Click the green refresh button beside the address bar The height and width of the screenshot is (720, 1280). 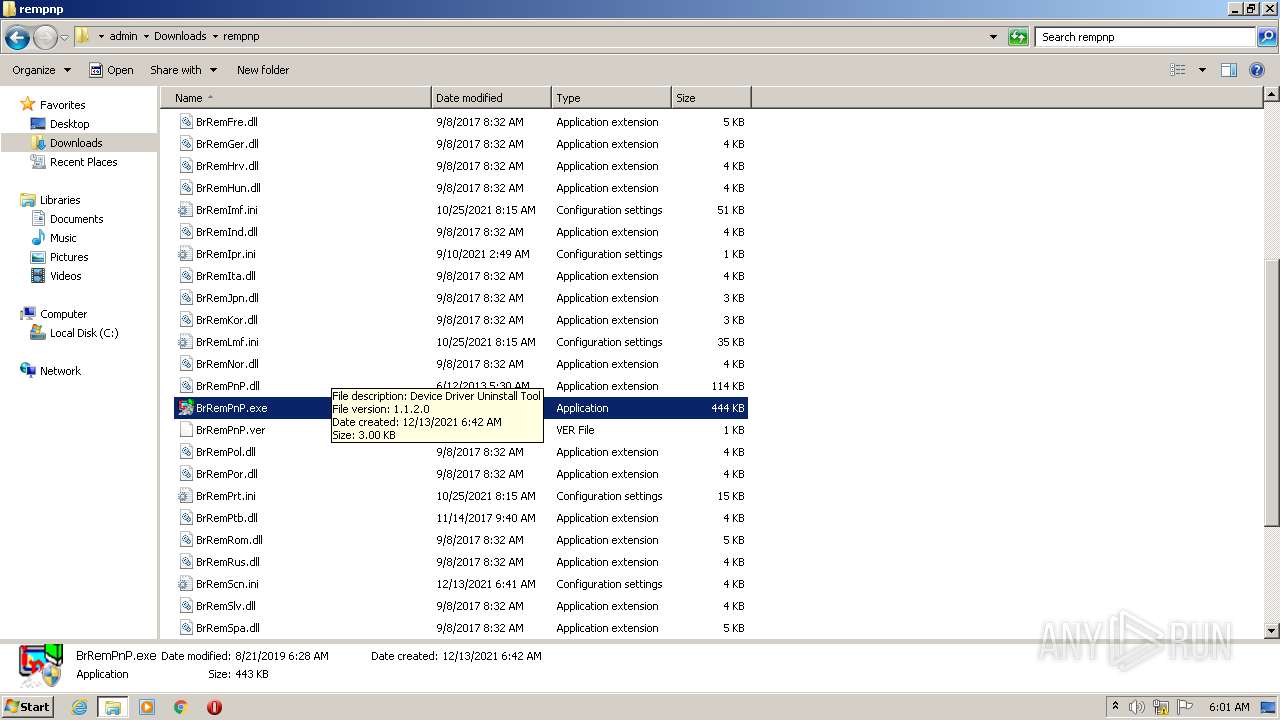click(1018, 37)
